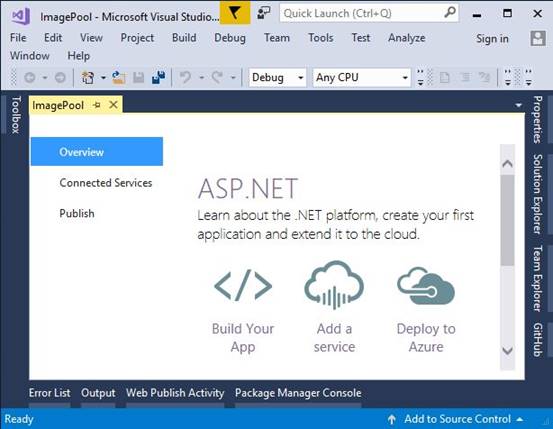The width and height of the screenshot is (553, 429).
Task: Open the feedback icon in title bar
Action: (x=264, y=13)
